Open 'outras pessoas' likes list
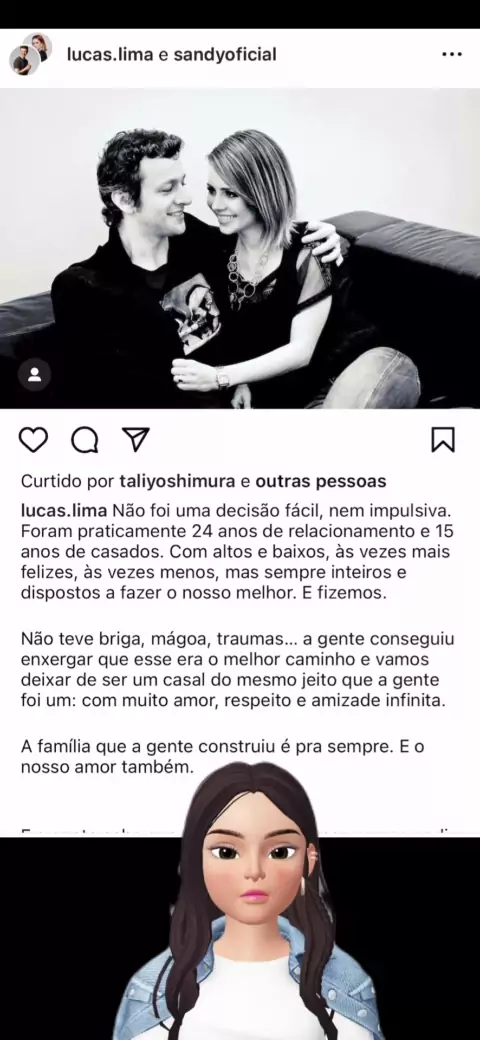 point(321,481)
